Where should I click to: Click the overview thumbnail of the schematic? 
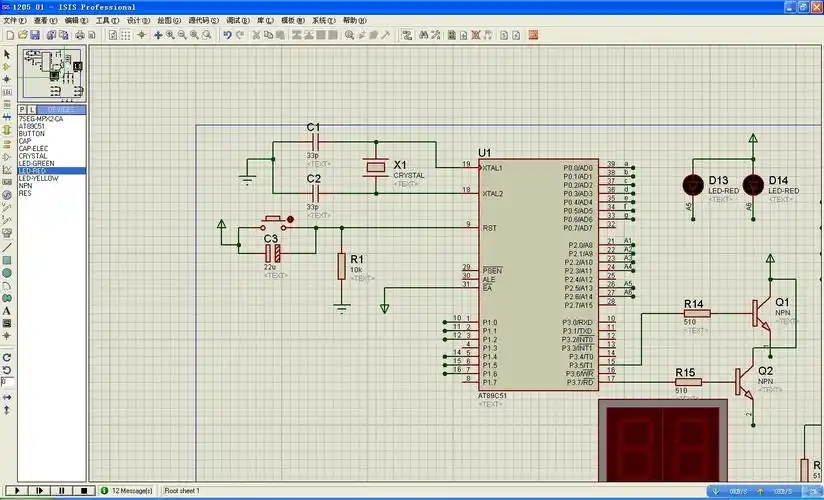pyautogui.click(x=52, y=72)
